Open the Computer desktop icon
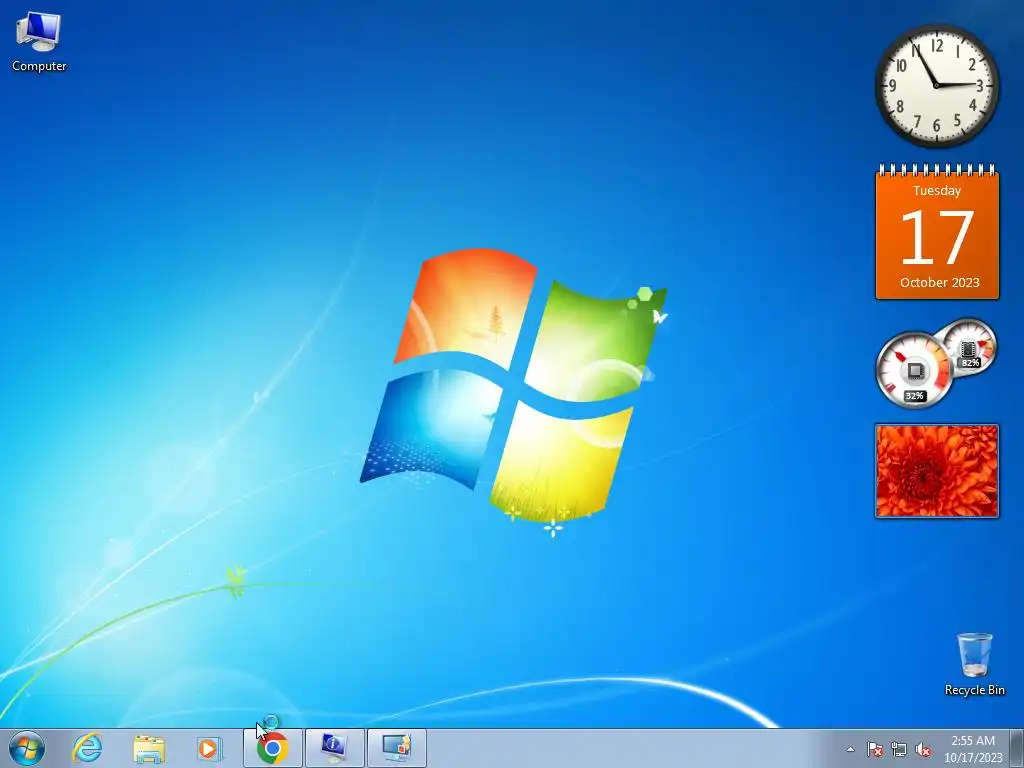The width and height of the screenshot is (1024, 768). click(39, 42)
